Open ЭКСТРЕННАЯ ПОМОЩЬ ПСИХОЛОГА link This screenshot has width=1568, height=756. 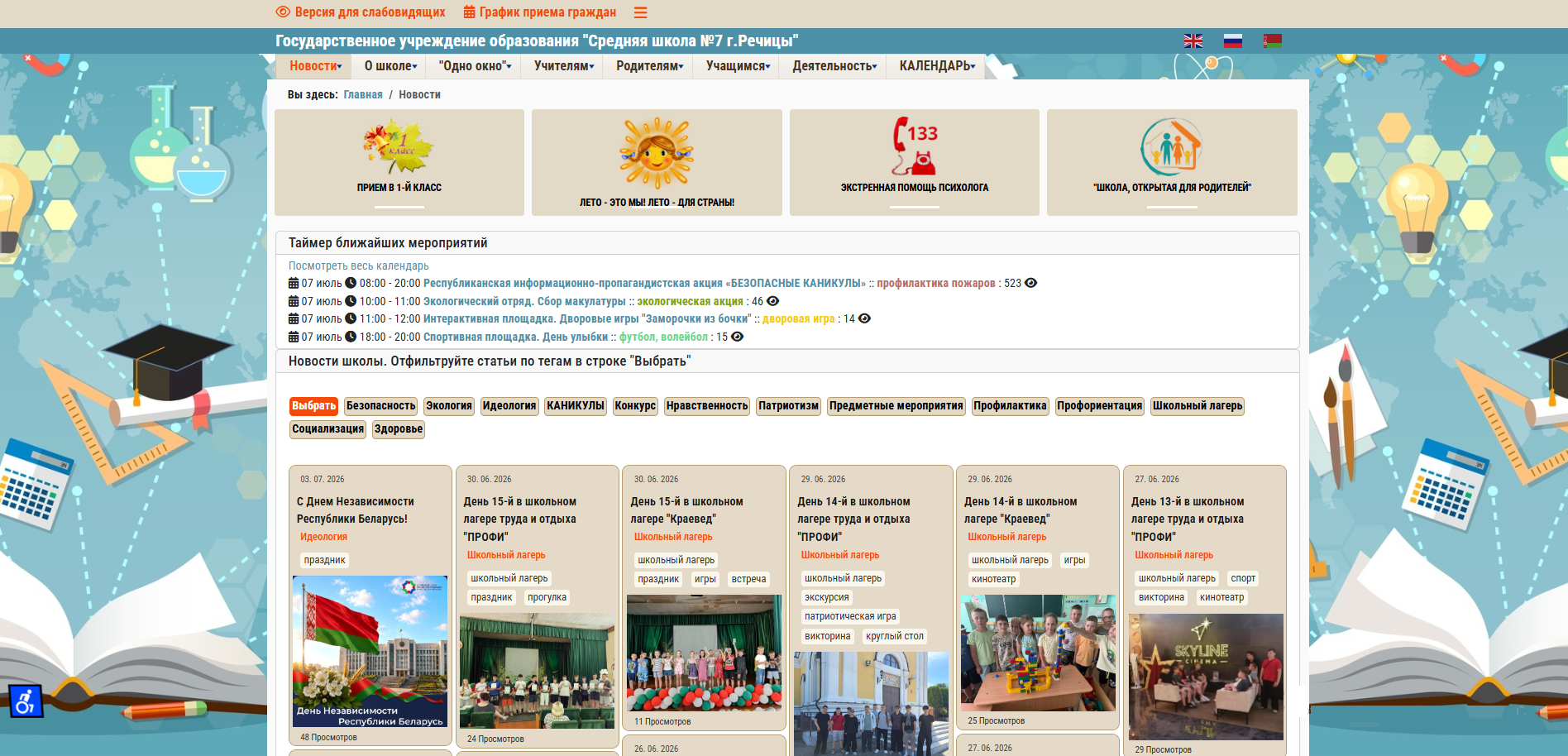coord(915,188)
